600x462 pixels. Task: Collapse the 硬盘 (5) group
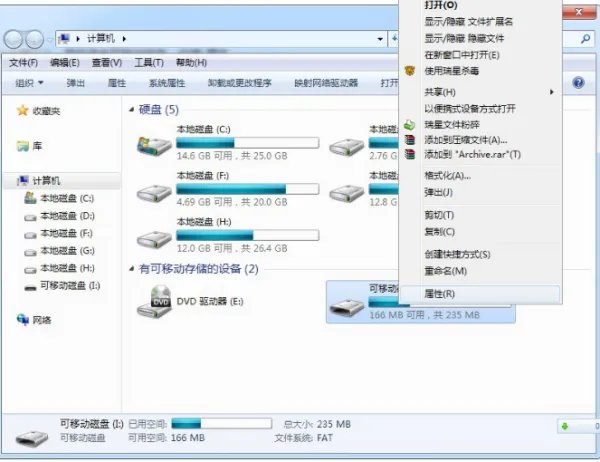pyautogui.click(x=131, y=109)
